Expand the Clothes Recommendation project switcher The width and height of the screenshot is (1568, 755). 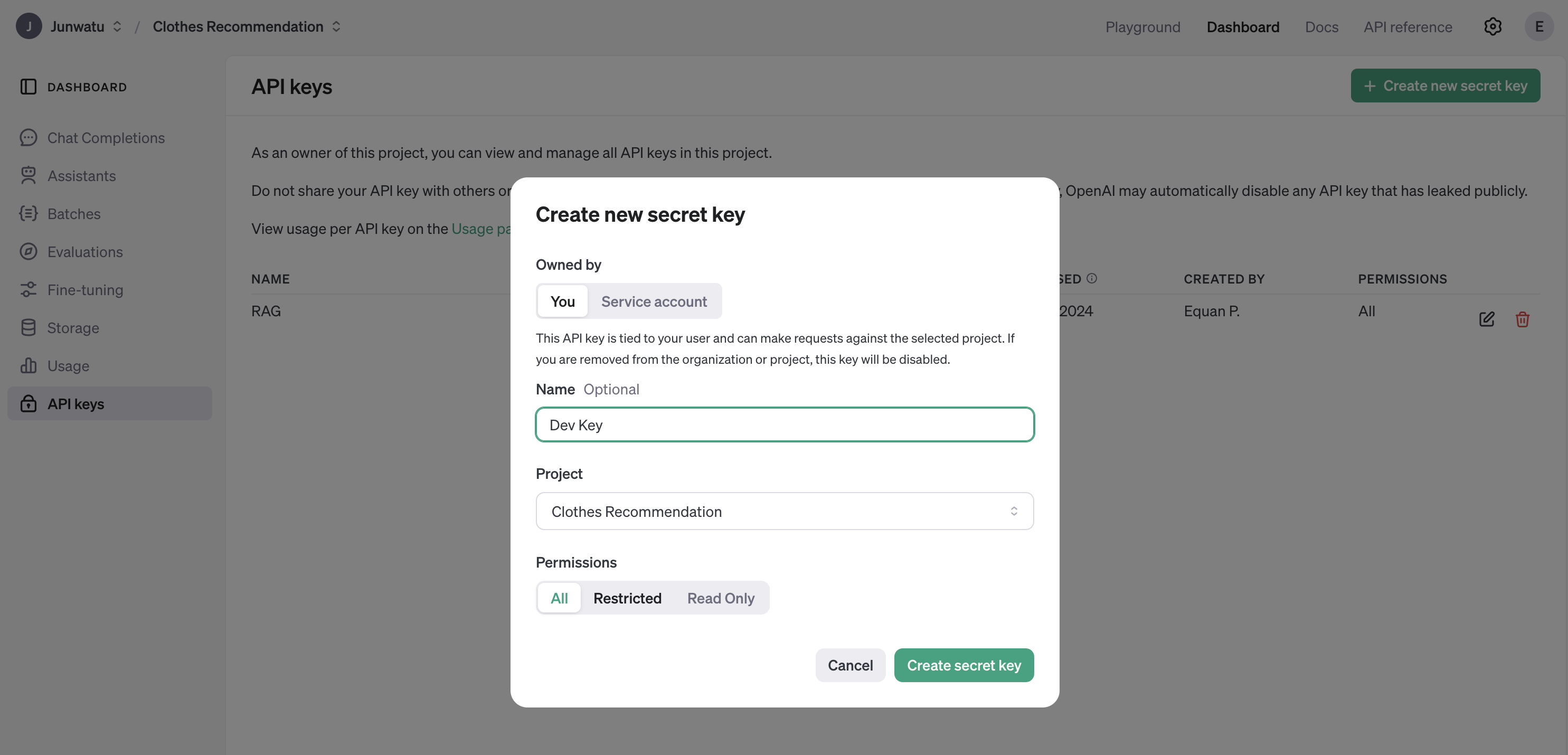pos(336,27)
